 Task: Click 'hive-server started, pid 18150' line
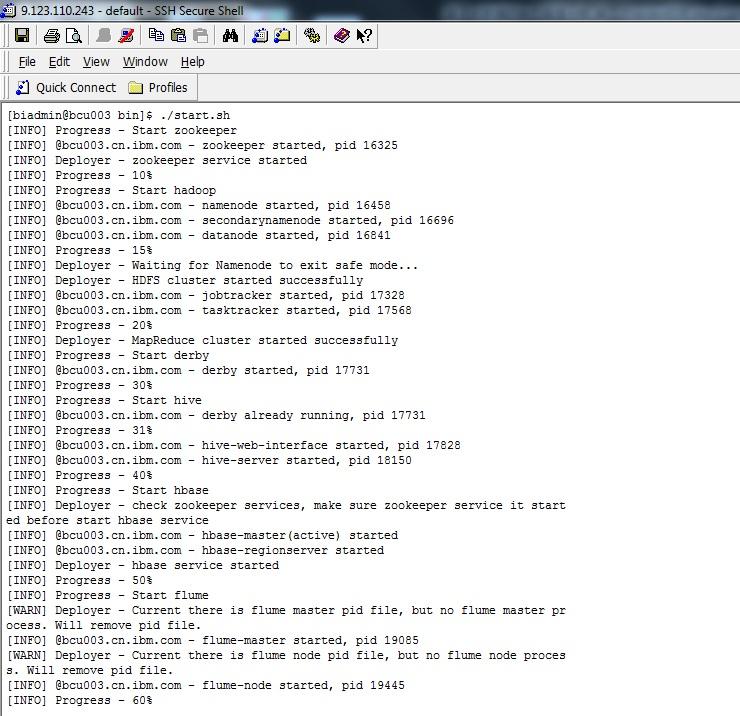[x=209, y=461]
